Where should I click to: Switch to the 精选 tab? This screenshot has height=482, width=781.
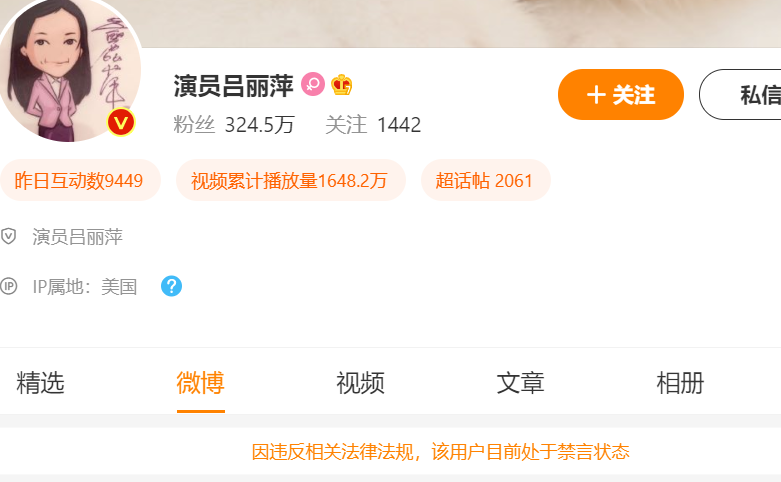40,383
